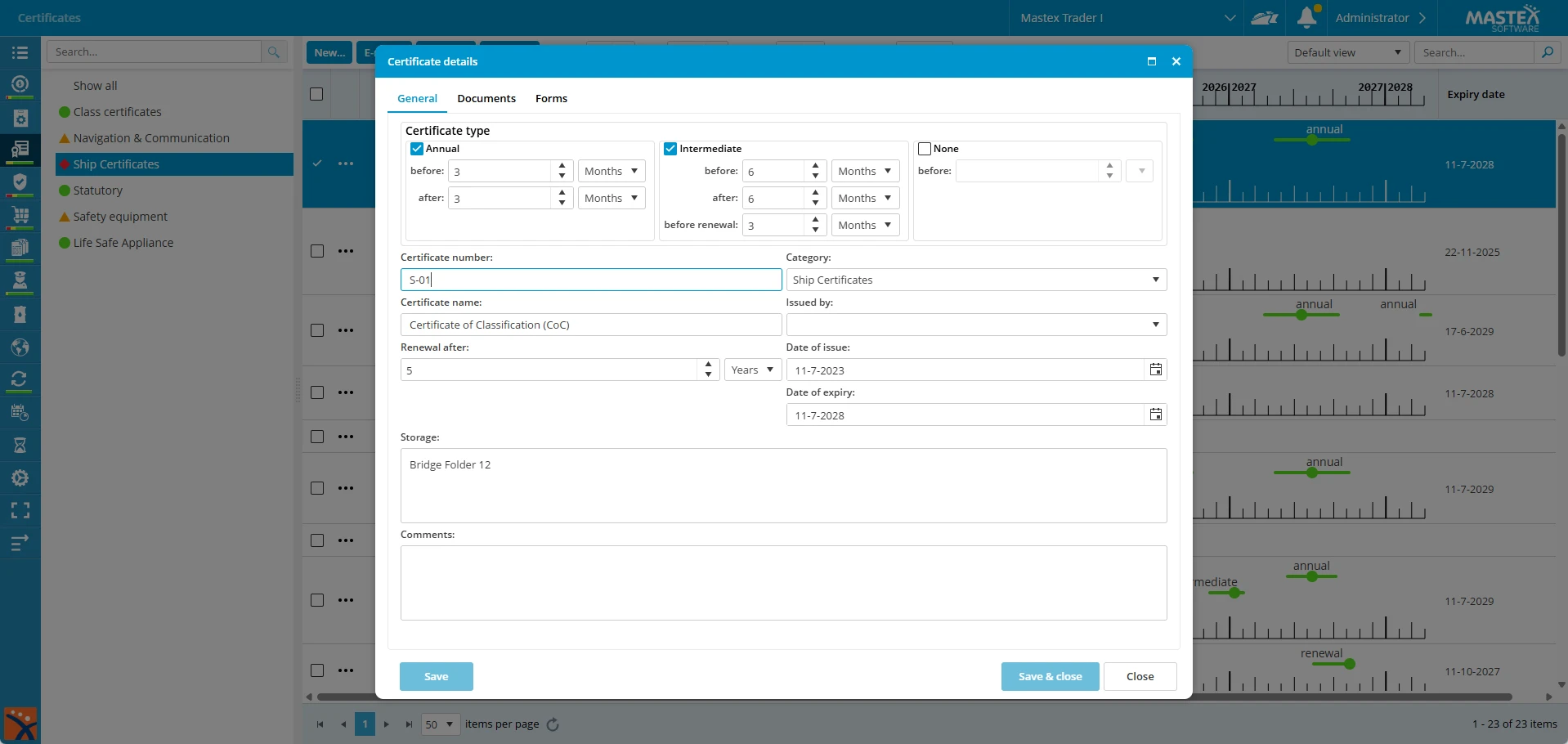Open the calendar clock planning icon
The image size is (1568, 744).
(x=20, y=412)
